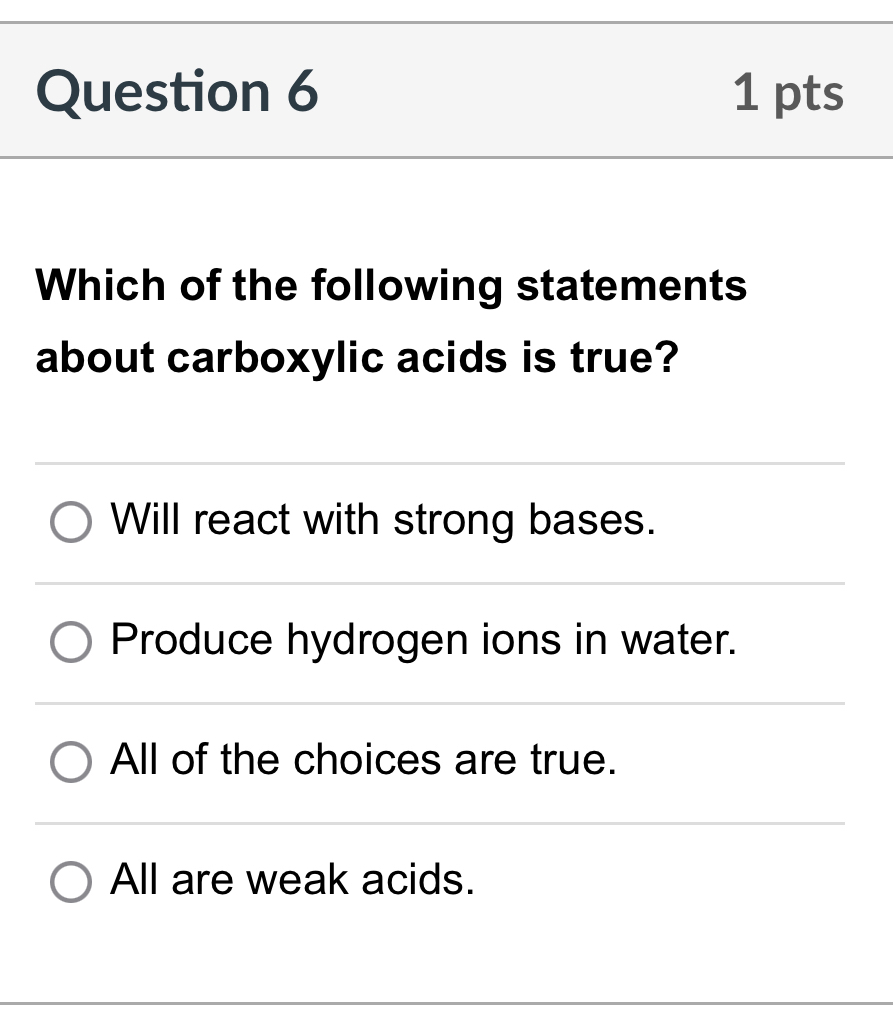Choose the third answer option row
This screenshot has height=1010, width=893.
pos(446,759)
